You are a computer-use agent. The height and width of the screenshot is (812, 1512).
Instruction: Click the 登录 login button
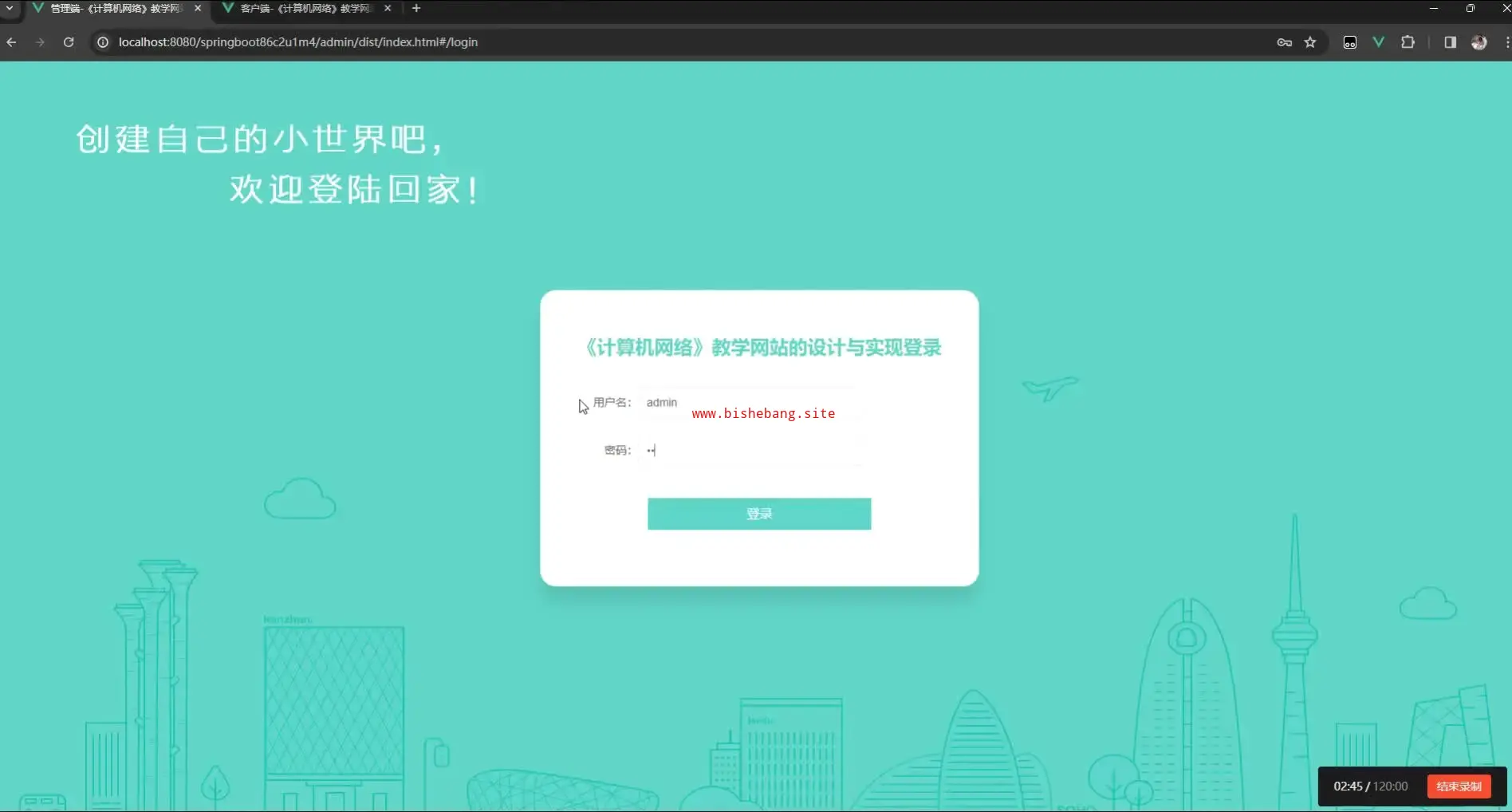click(x=758, y=514)
